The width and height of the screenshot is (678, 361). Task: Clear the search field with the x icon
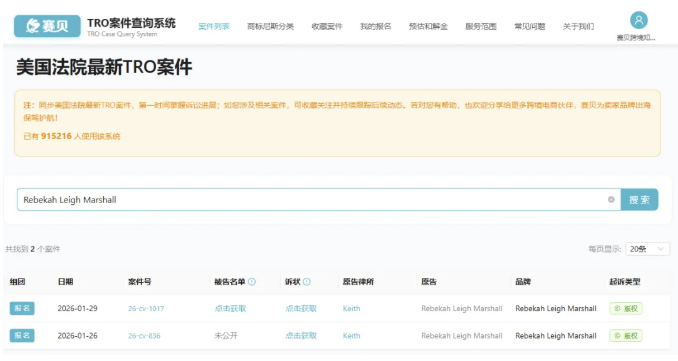[x=611, y=200]
